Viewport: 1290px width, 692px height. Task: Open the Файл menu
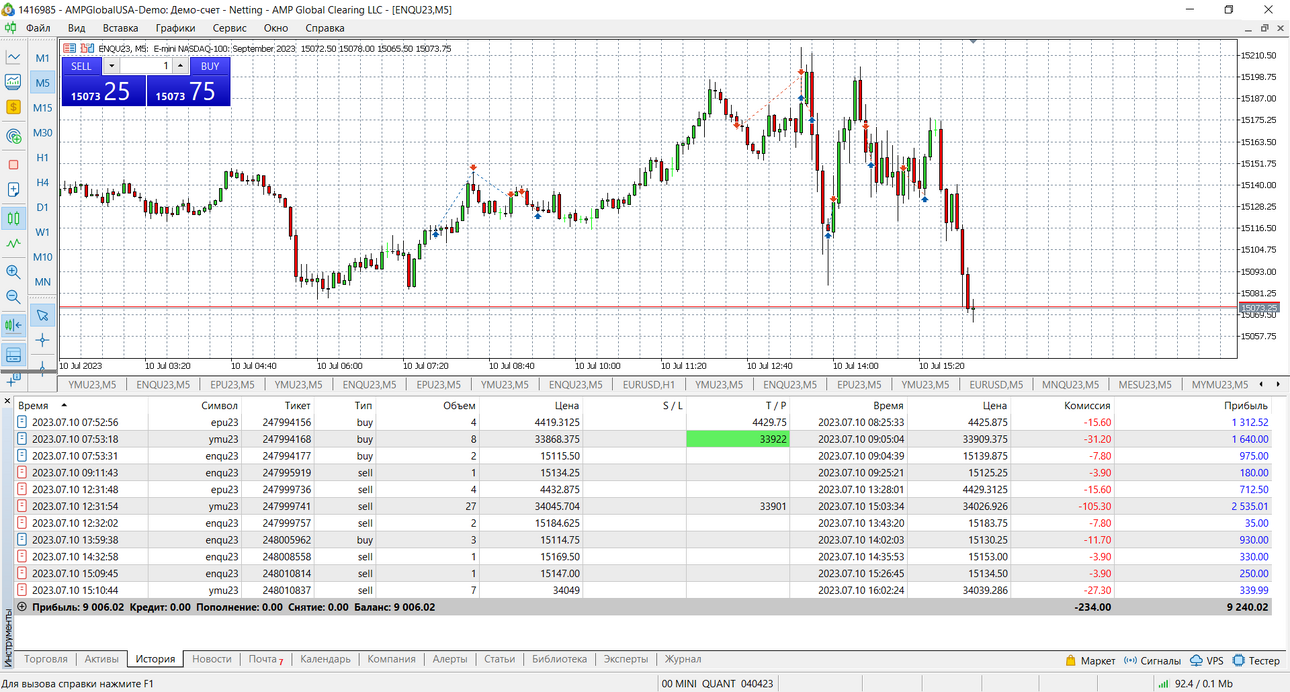[x=39, y=28]
